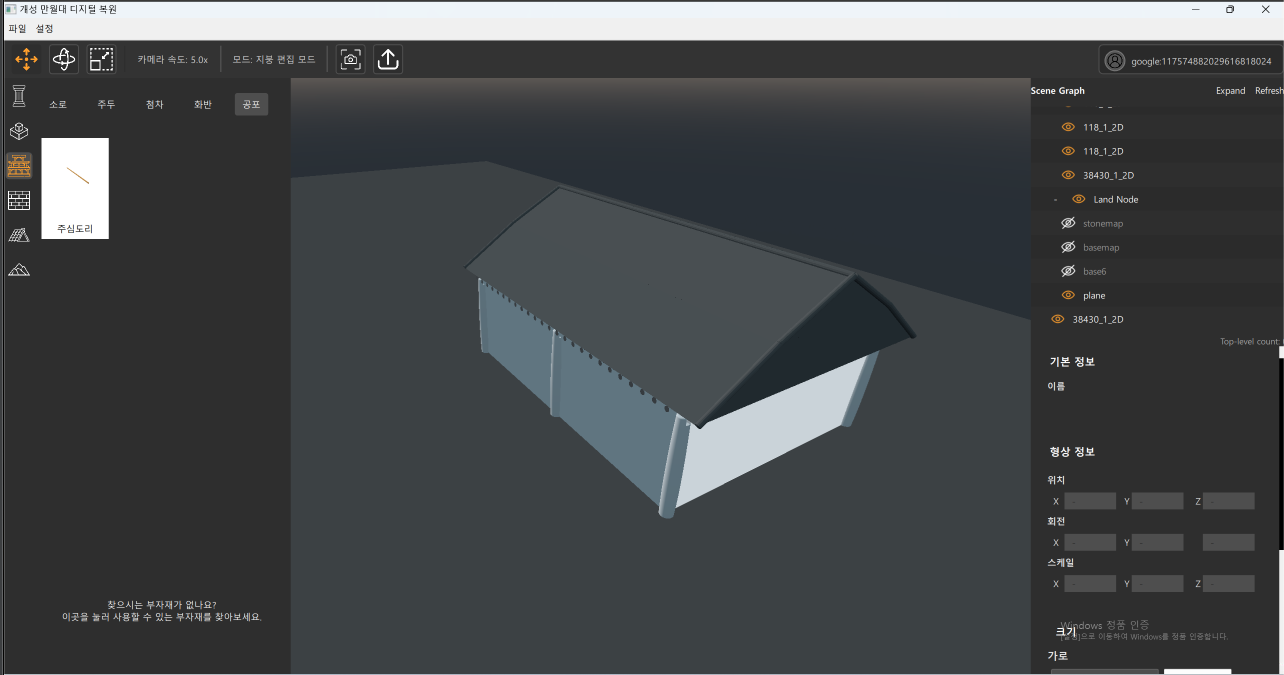Viewport: 1284px width, 675px height.
Task: Click the position X input field
Action: 1089,502
